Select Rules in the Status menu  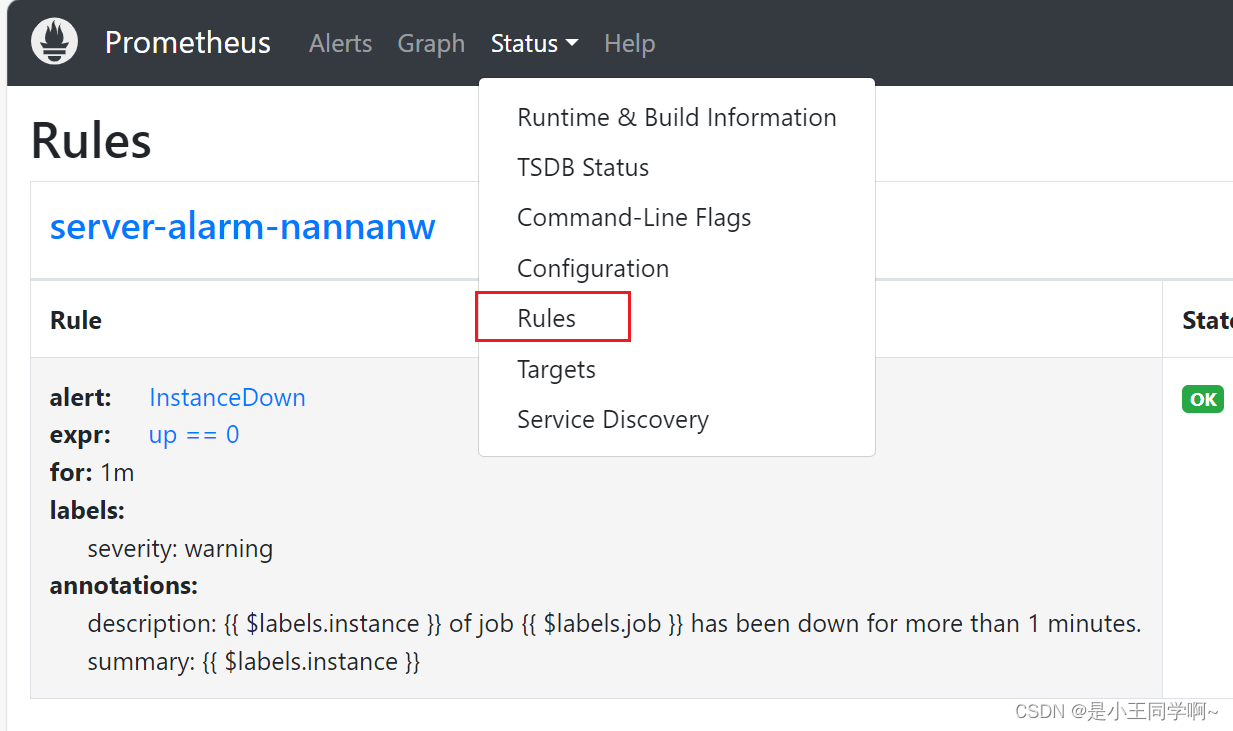click(x=676, y=318)
